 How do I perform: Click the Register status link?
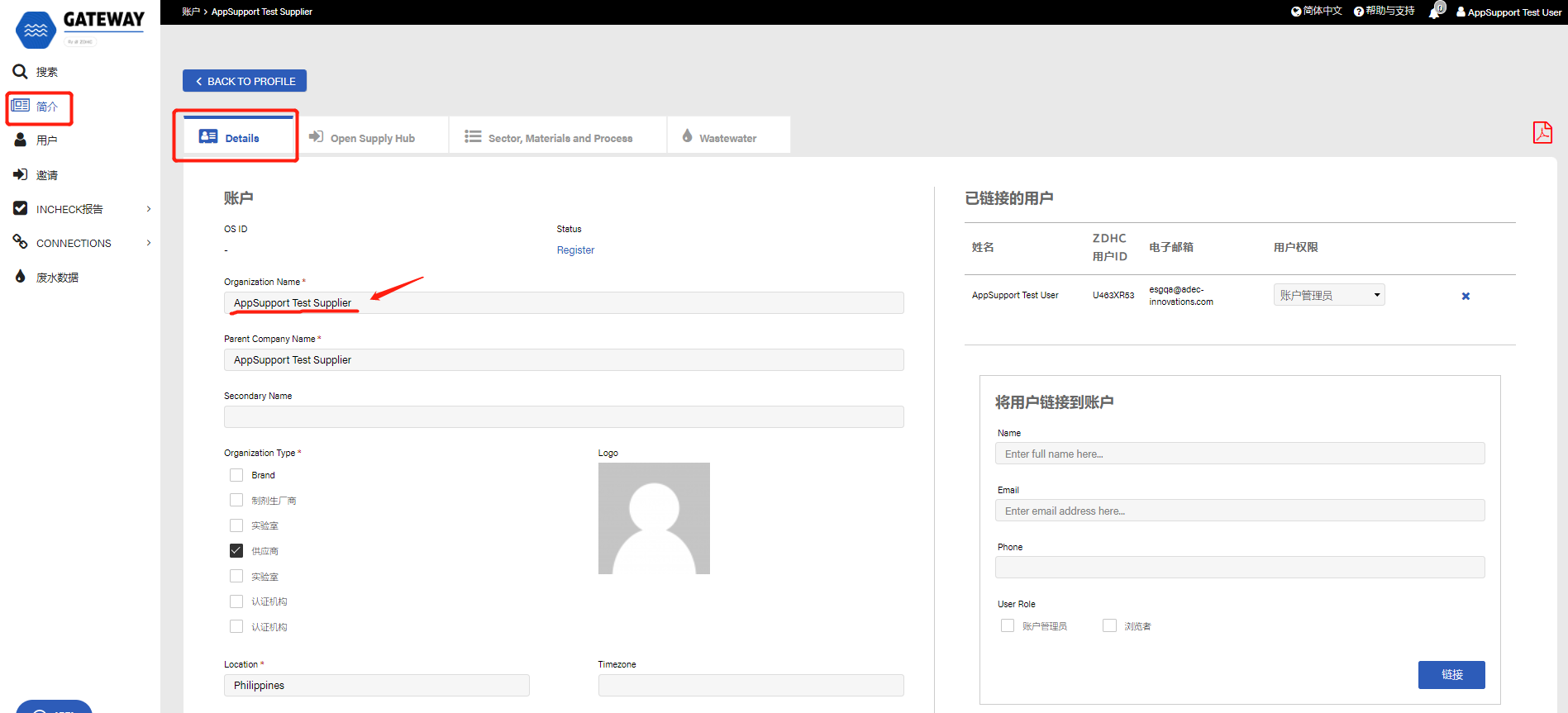coord(575,250)
